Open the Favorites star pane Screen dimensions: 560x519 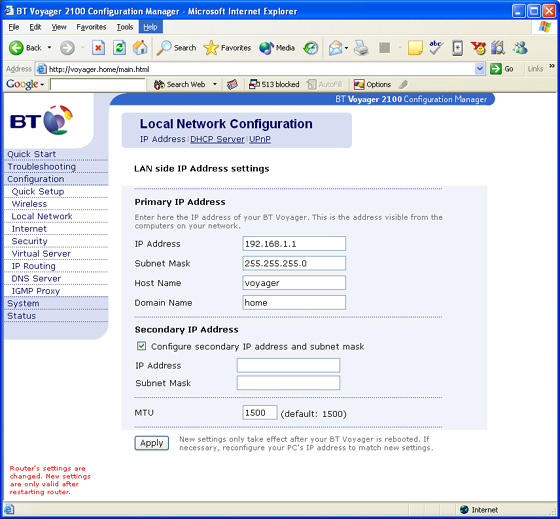point(227,48)
